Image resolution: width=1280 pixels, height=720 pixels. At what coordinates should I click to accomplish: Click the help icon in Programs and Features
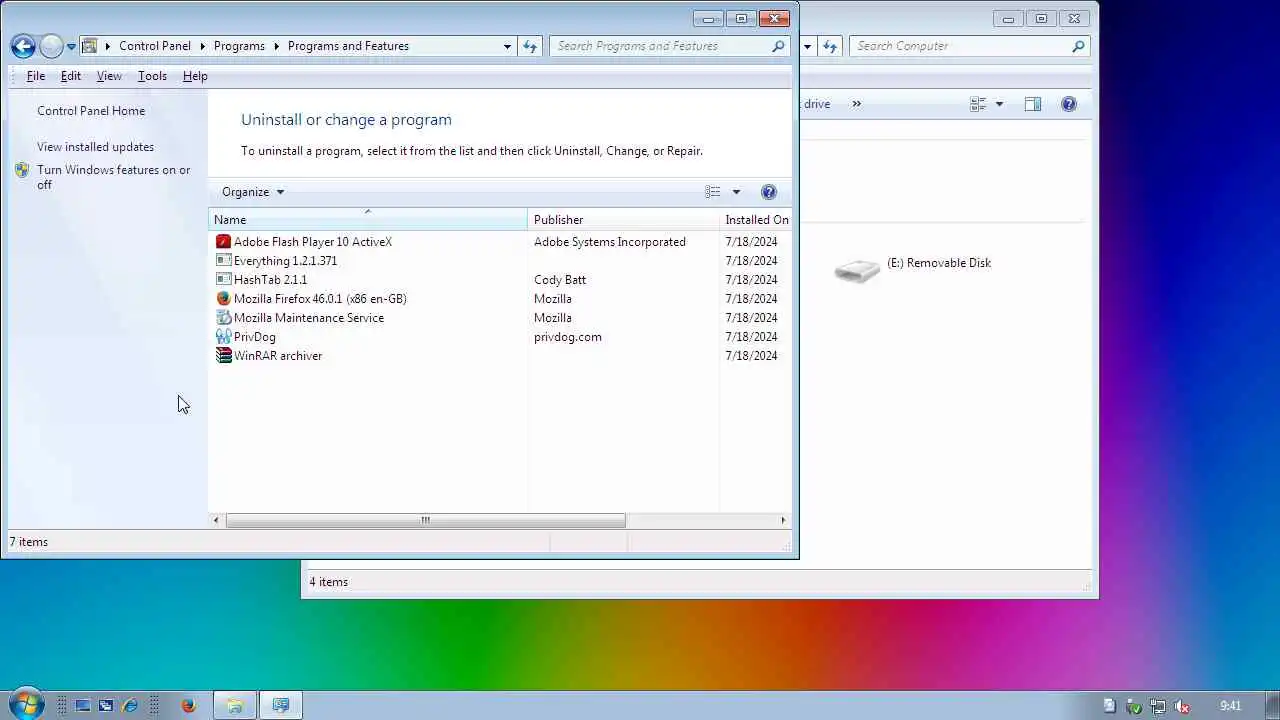click(769, 192)
